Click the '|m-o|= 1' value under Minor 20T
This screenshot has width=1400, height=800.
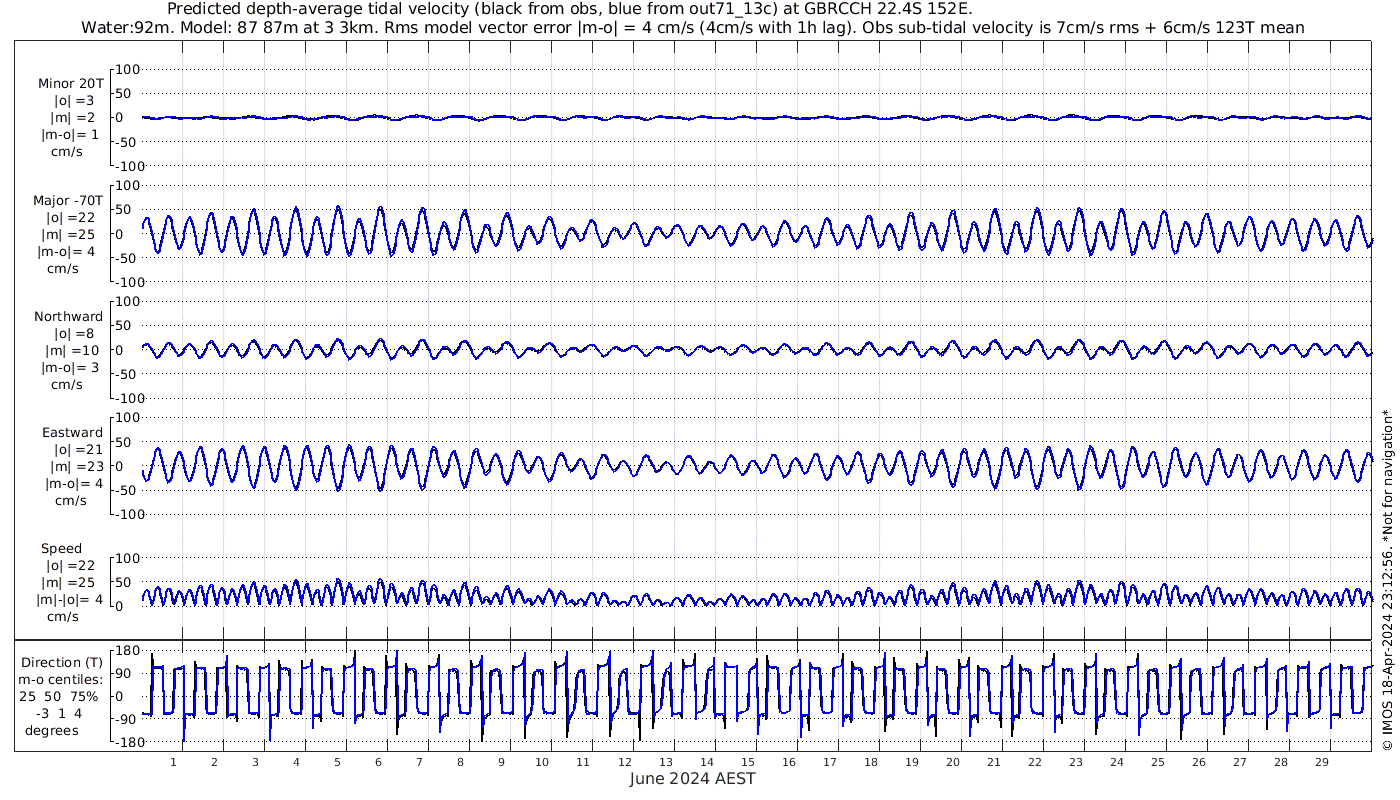(x=70, y=134)
